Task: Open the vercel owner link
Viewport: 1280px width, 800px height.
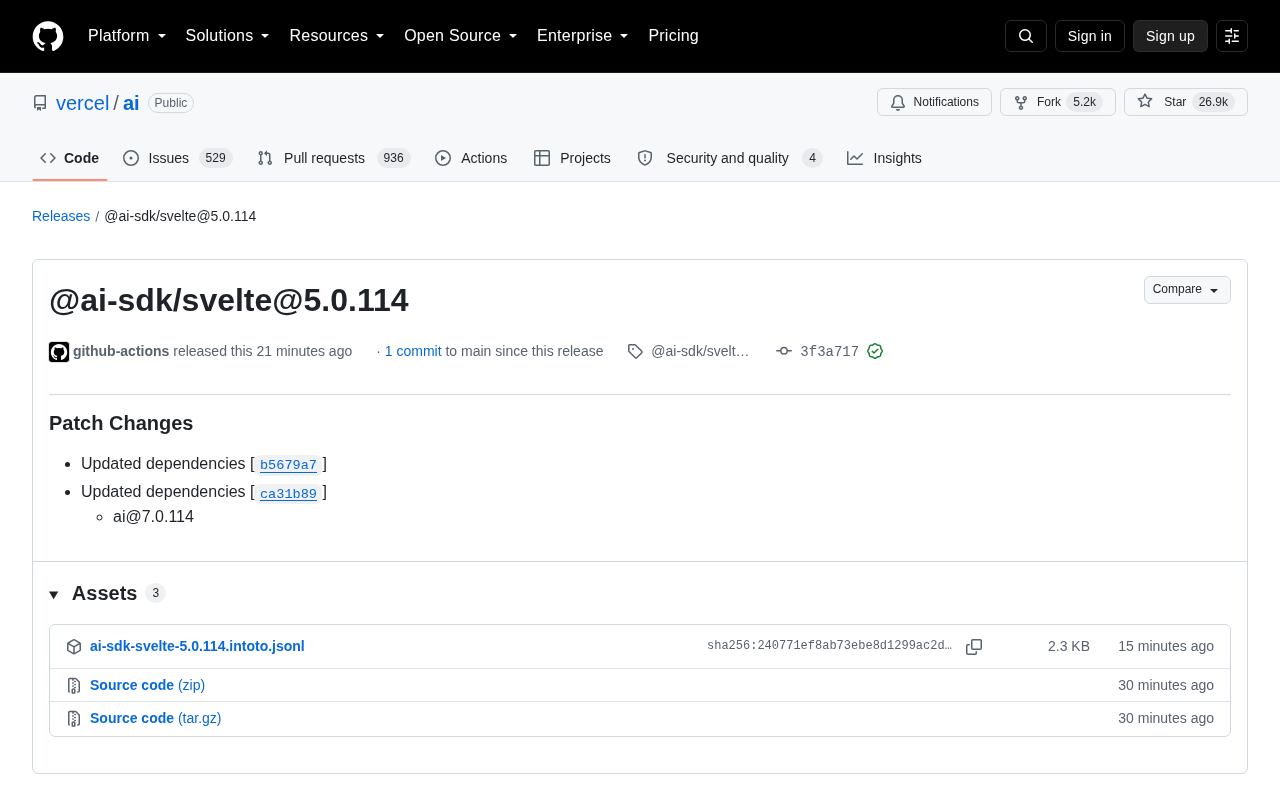Action: click(x=83, y=103)
